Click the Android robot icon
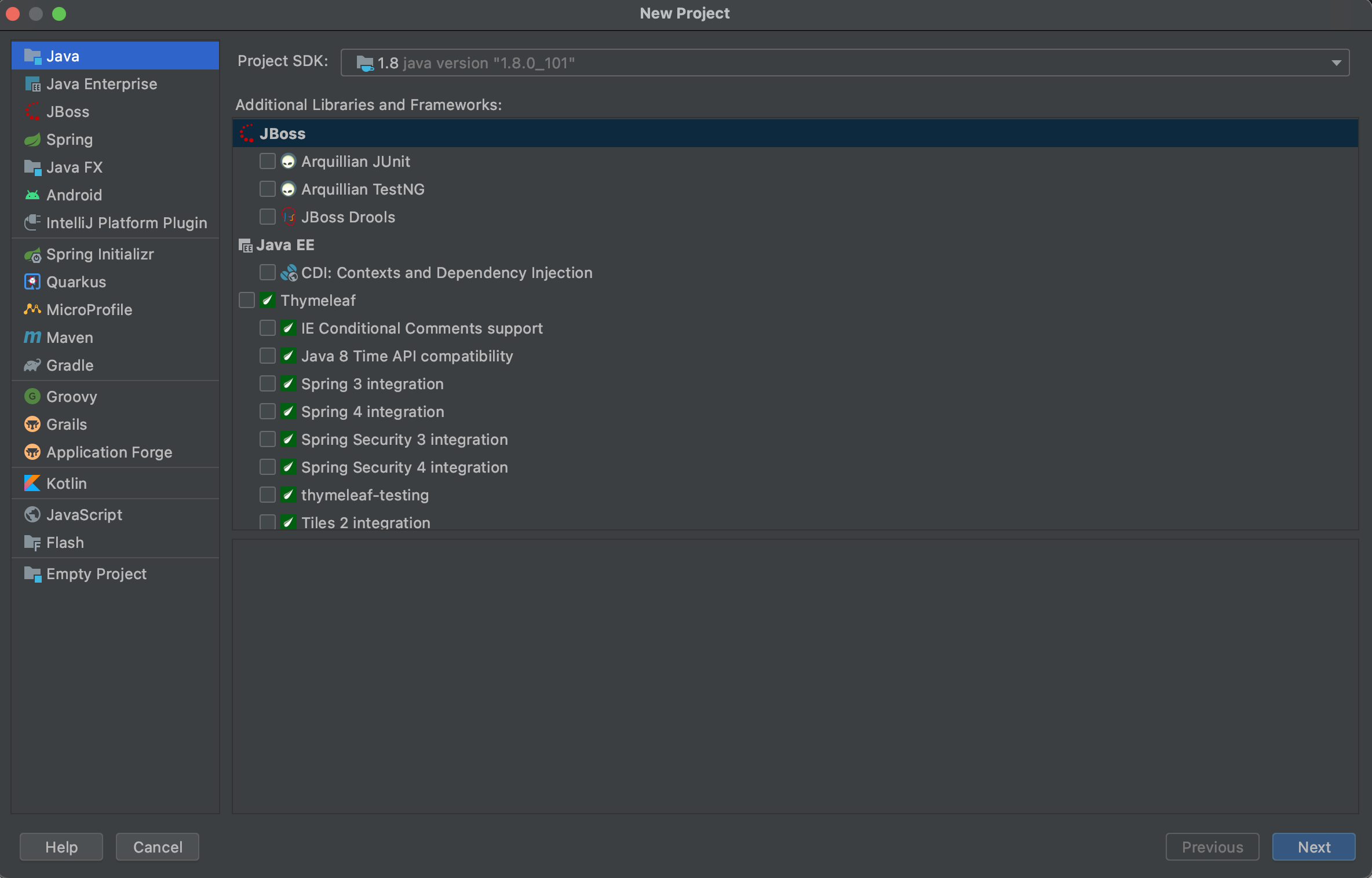The image size is (1372, 878). 32,195
